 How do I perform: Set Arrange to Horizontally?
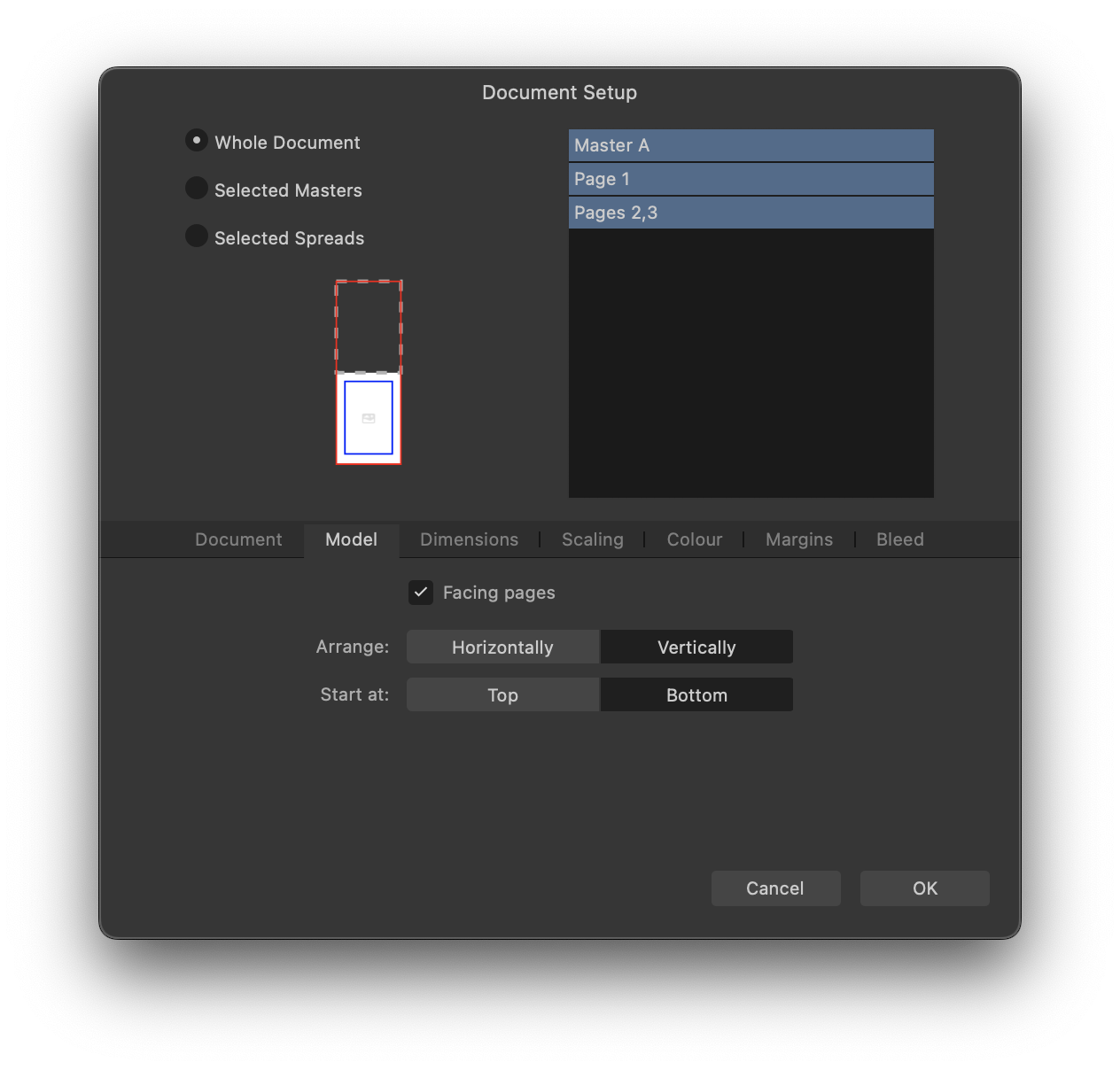pos(502,647)
